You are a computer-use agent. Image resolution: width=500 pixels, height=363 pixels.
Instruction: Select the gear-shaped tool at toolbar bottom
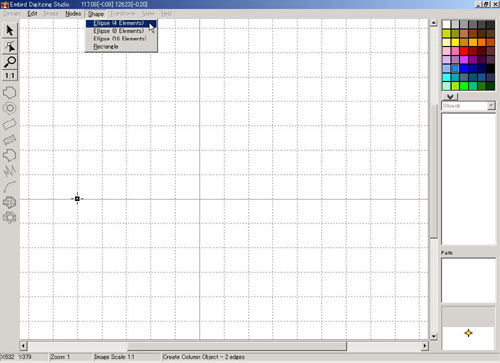(x=10, y=217)
